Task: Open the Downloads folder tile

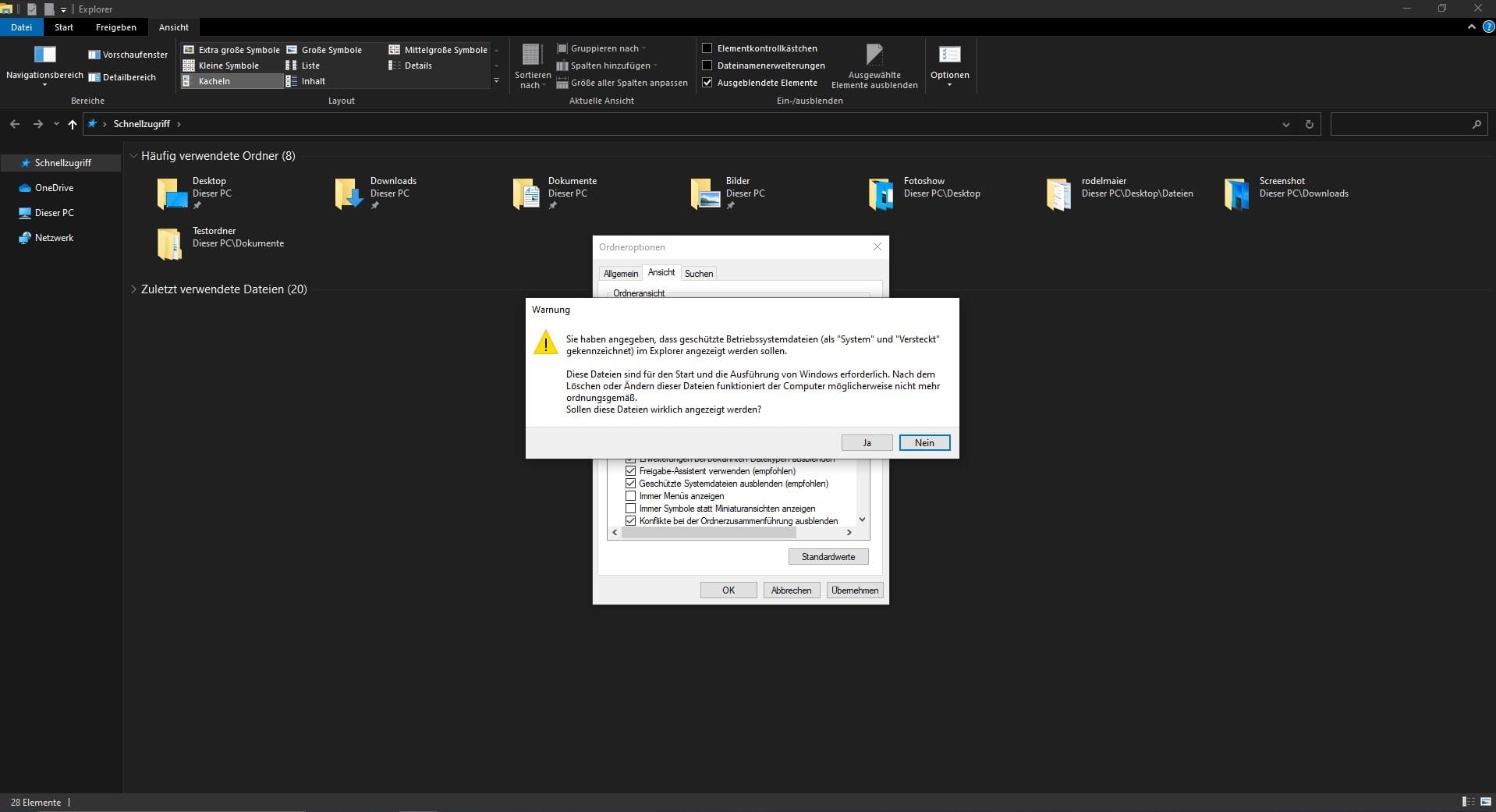Action: click(376, 193)
